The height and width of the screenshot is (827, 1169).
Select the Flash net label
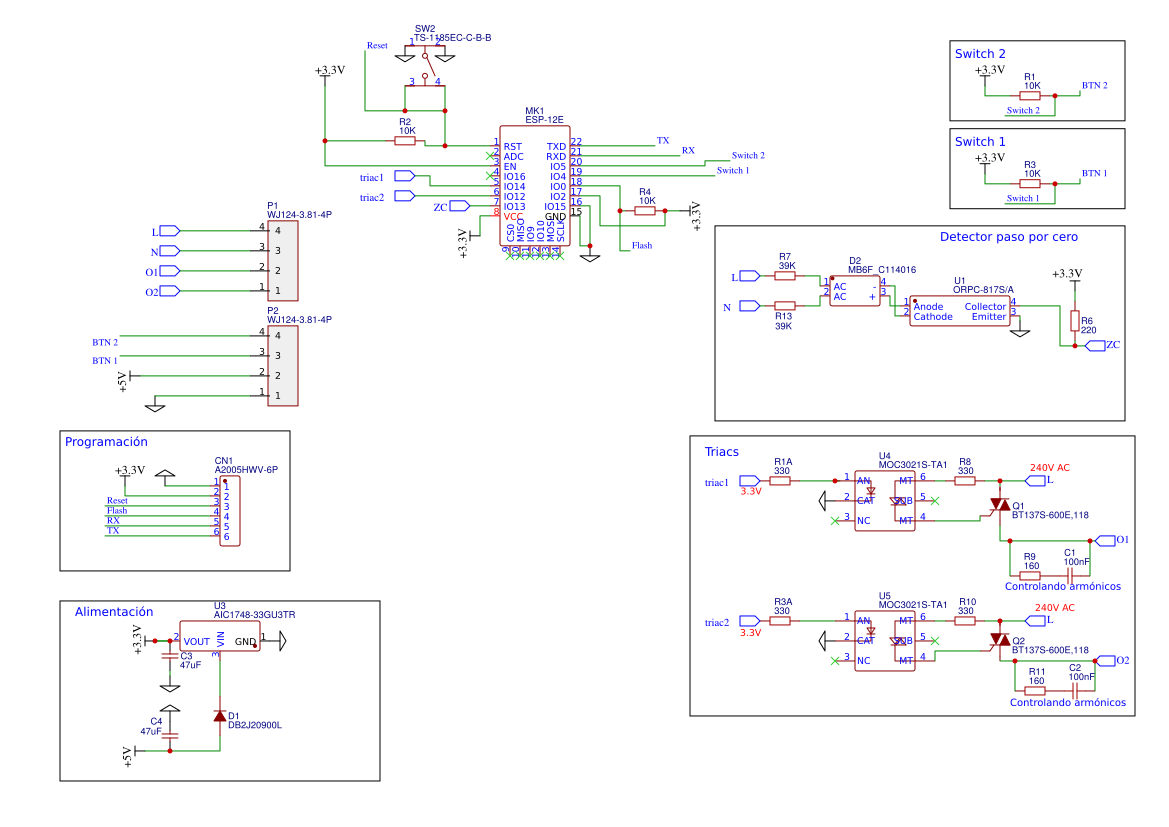coord(641,244)
